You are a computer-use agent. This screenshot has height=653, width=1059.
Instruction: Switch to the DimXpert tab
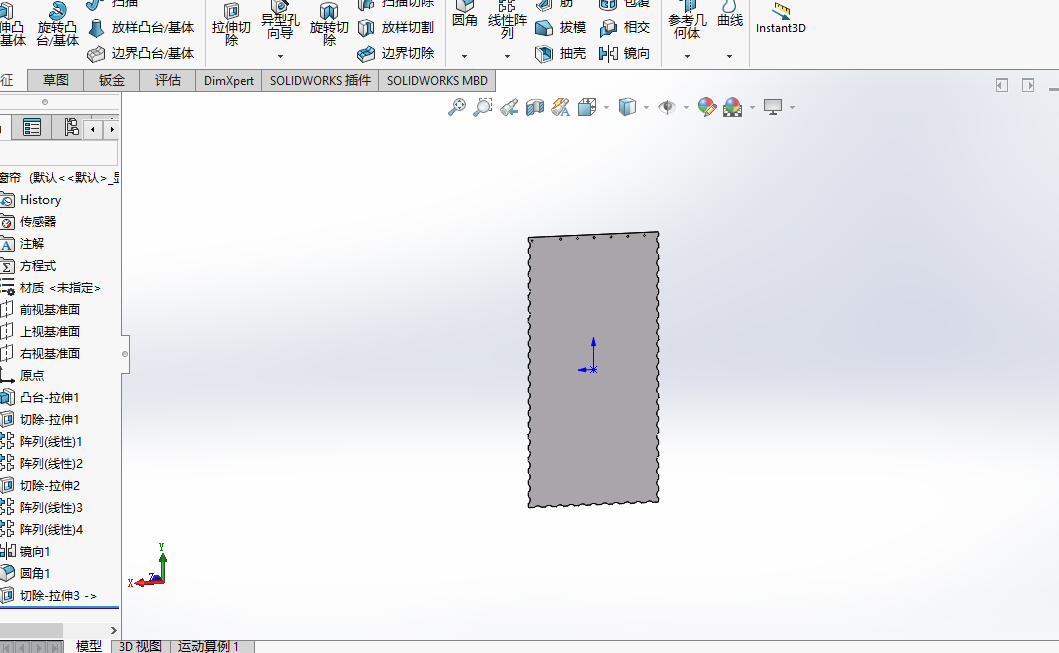click(228, 80)
